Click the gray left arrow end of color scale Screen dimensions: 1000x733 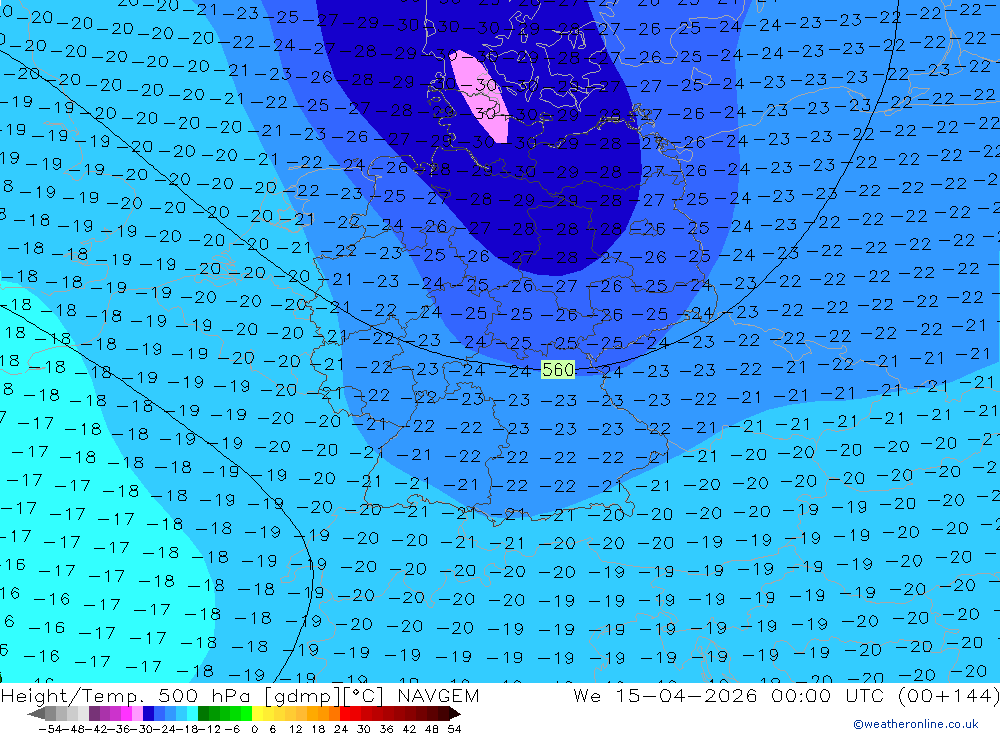[x=36, y=714]
